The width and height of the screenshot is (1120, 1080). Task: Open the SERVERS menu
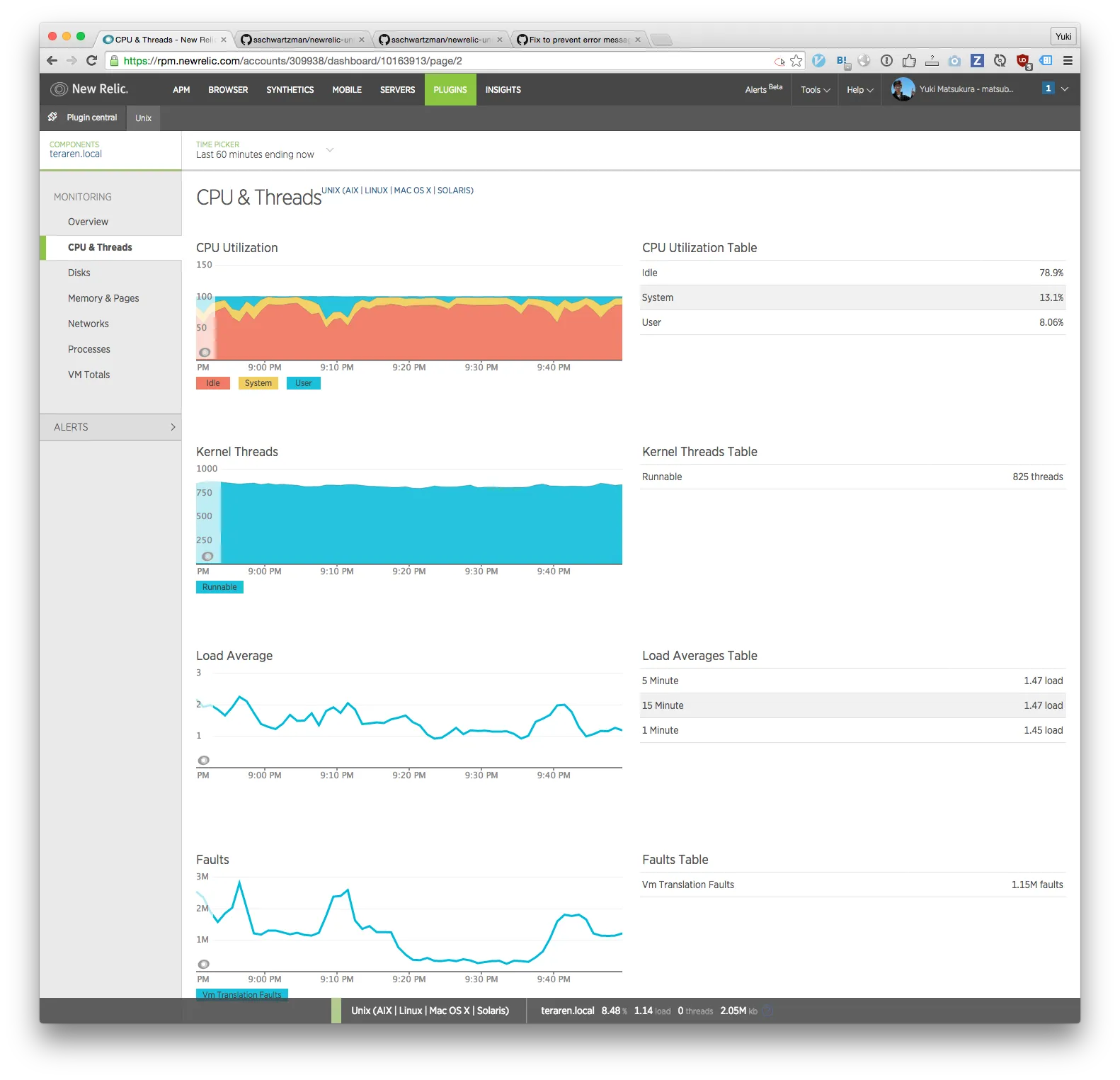point(397,90)
